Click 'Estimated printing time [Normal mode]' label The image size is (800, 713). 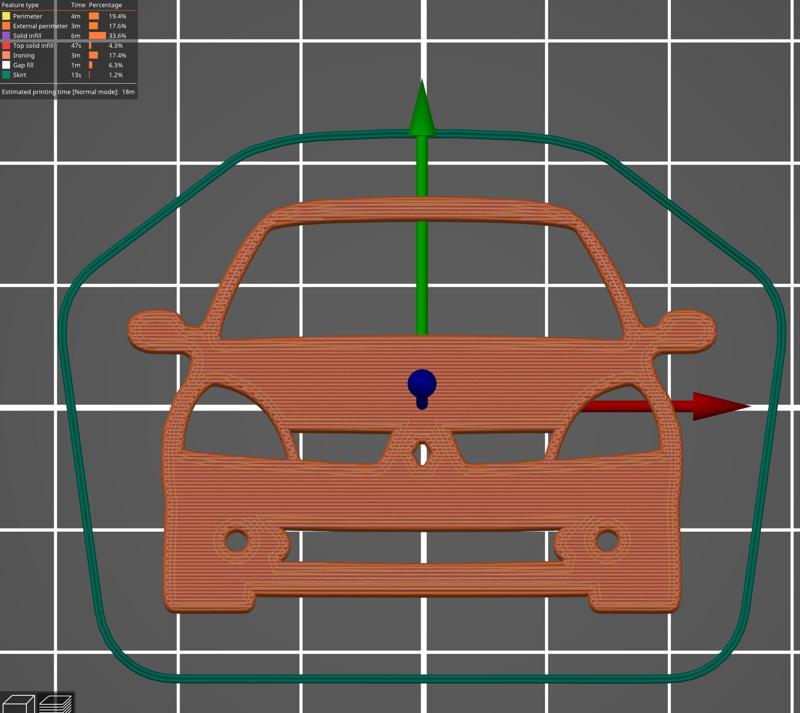[x=60, y=92]
